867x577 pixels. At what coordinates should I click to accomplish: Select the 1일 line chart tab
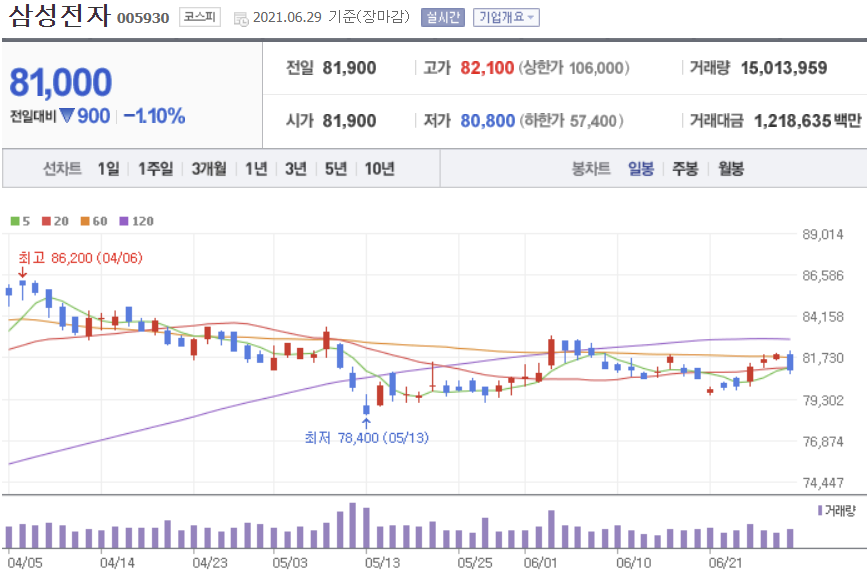point(109,169)
